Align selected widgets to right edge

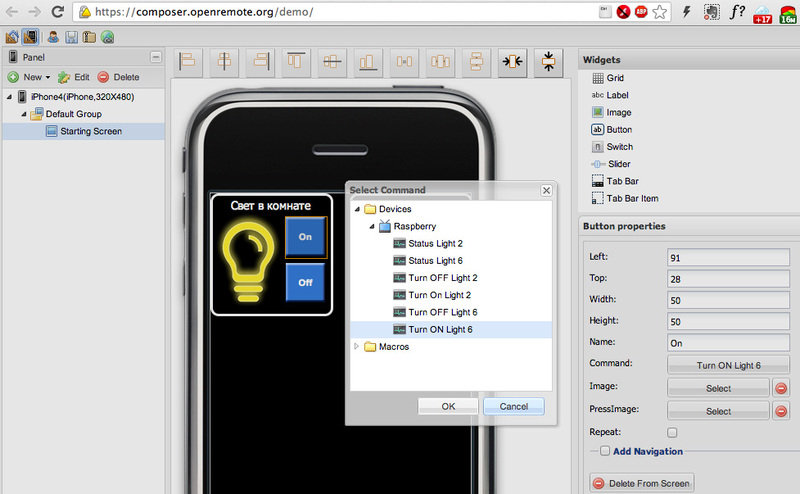tap(260, 62)
